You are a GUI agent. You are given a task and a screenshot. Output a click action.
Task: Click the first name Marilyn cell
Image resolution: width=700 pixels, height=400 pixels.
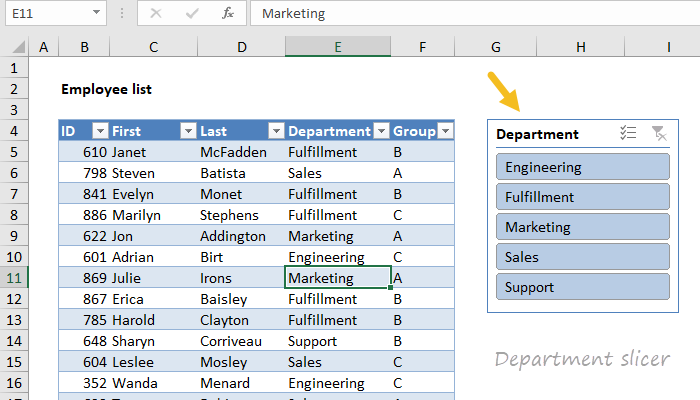pyautogui.click(x=153, y=215)
